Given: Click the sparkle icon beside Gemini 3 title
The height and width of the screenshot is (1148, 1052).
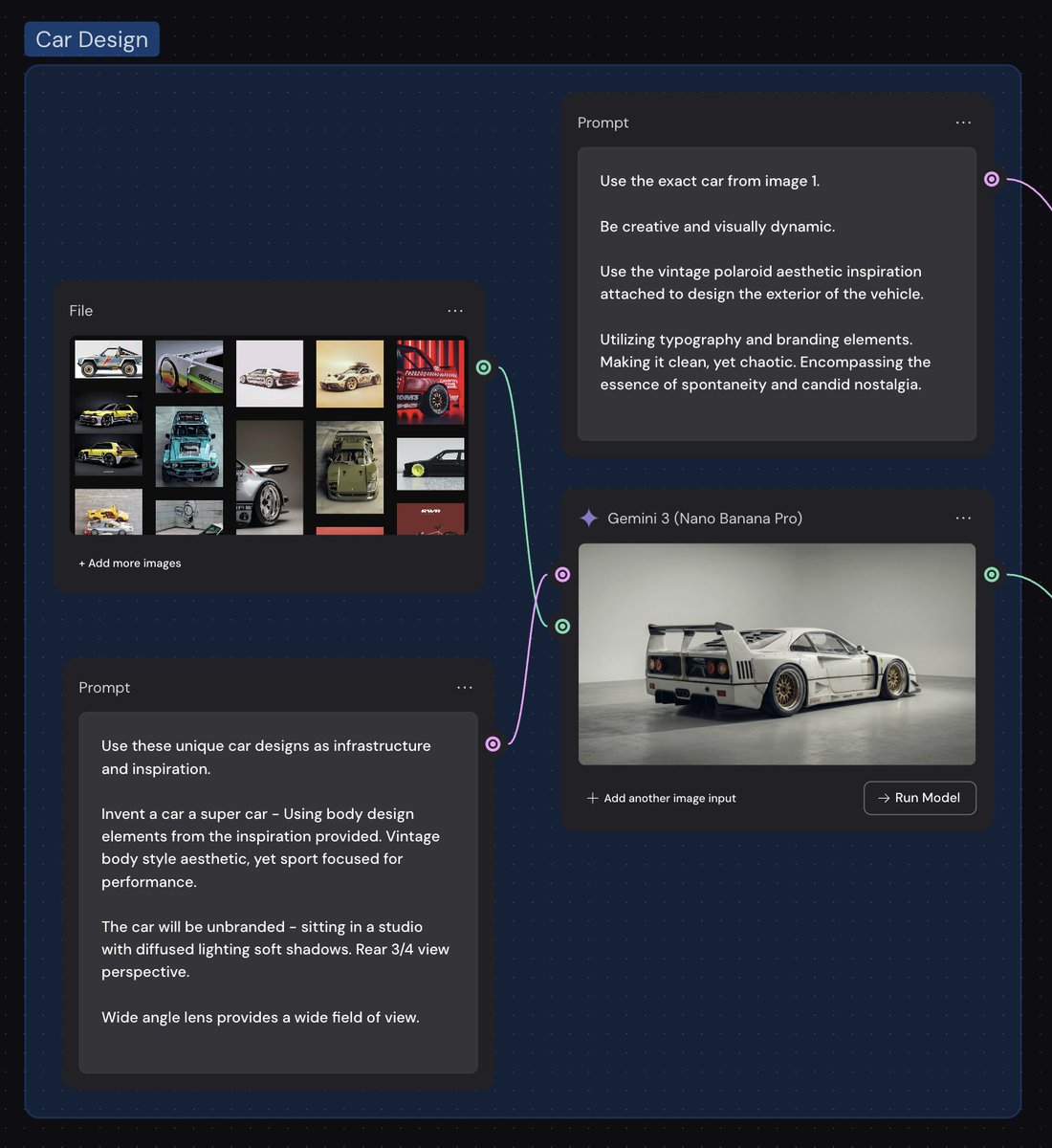Looking at the screenshot, I should point(589,519).
